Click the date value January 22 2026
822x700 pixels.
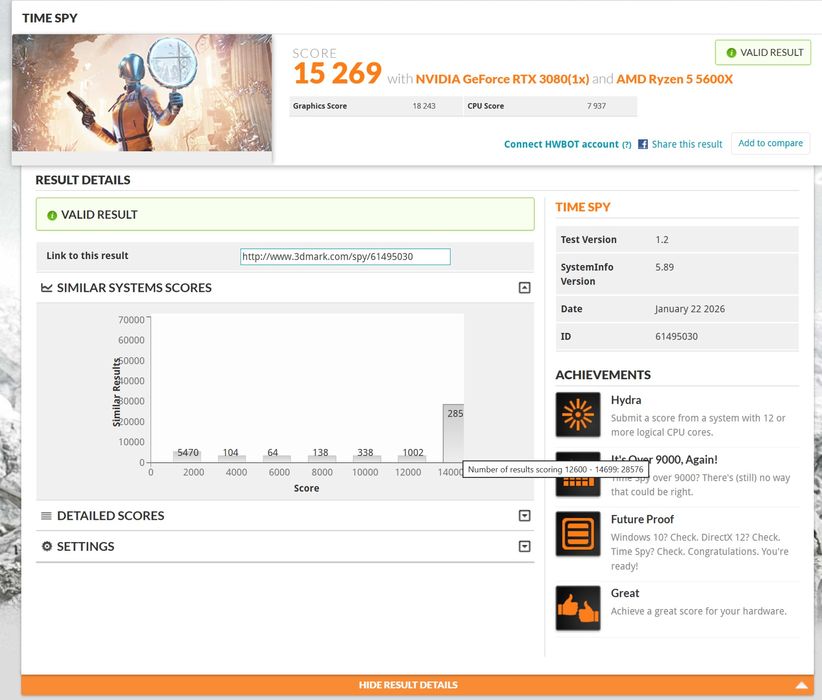click(690, 309)
